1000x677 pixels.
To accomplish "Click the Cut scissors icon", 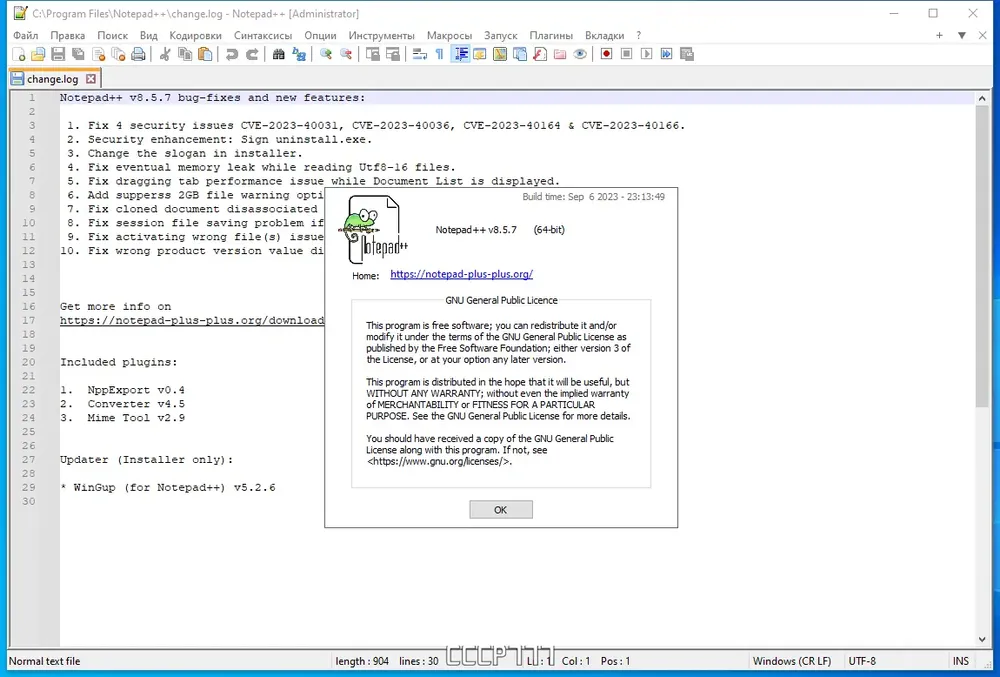I will [165, 54].
